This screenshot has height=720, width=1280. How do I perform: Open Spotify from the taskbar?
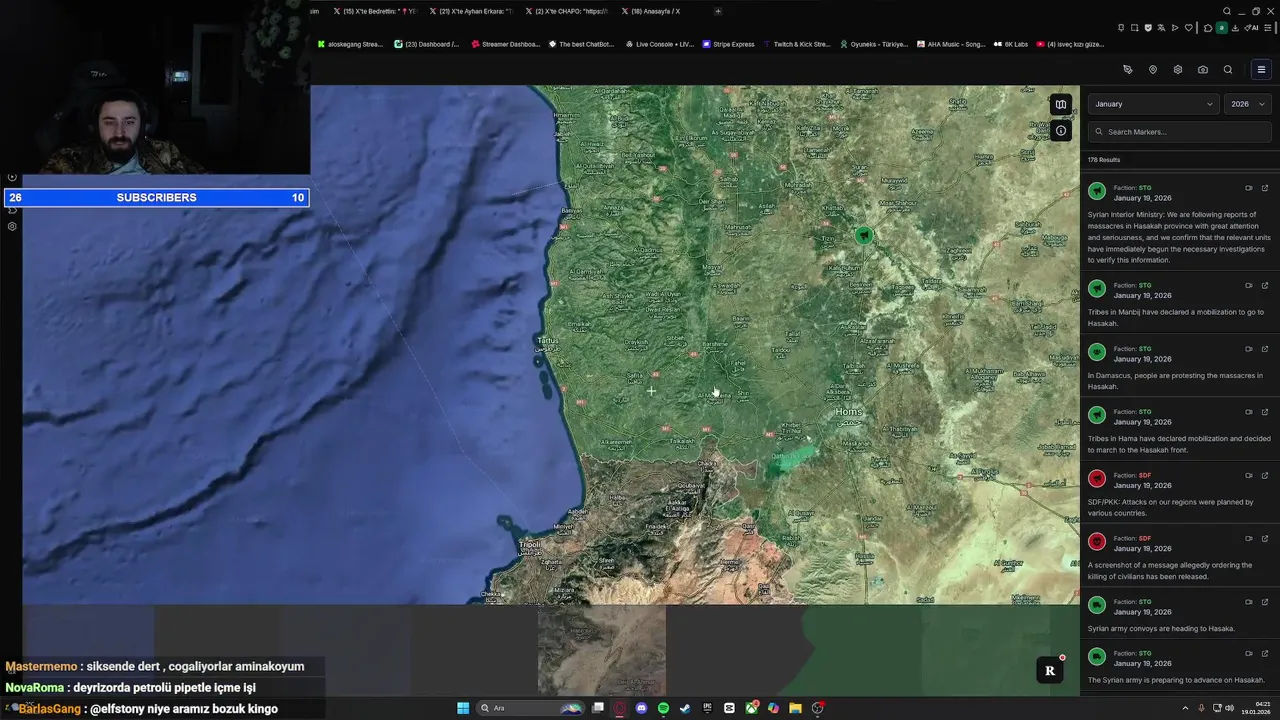pos(664,708)
